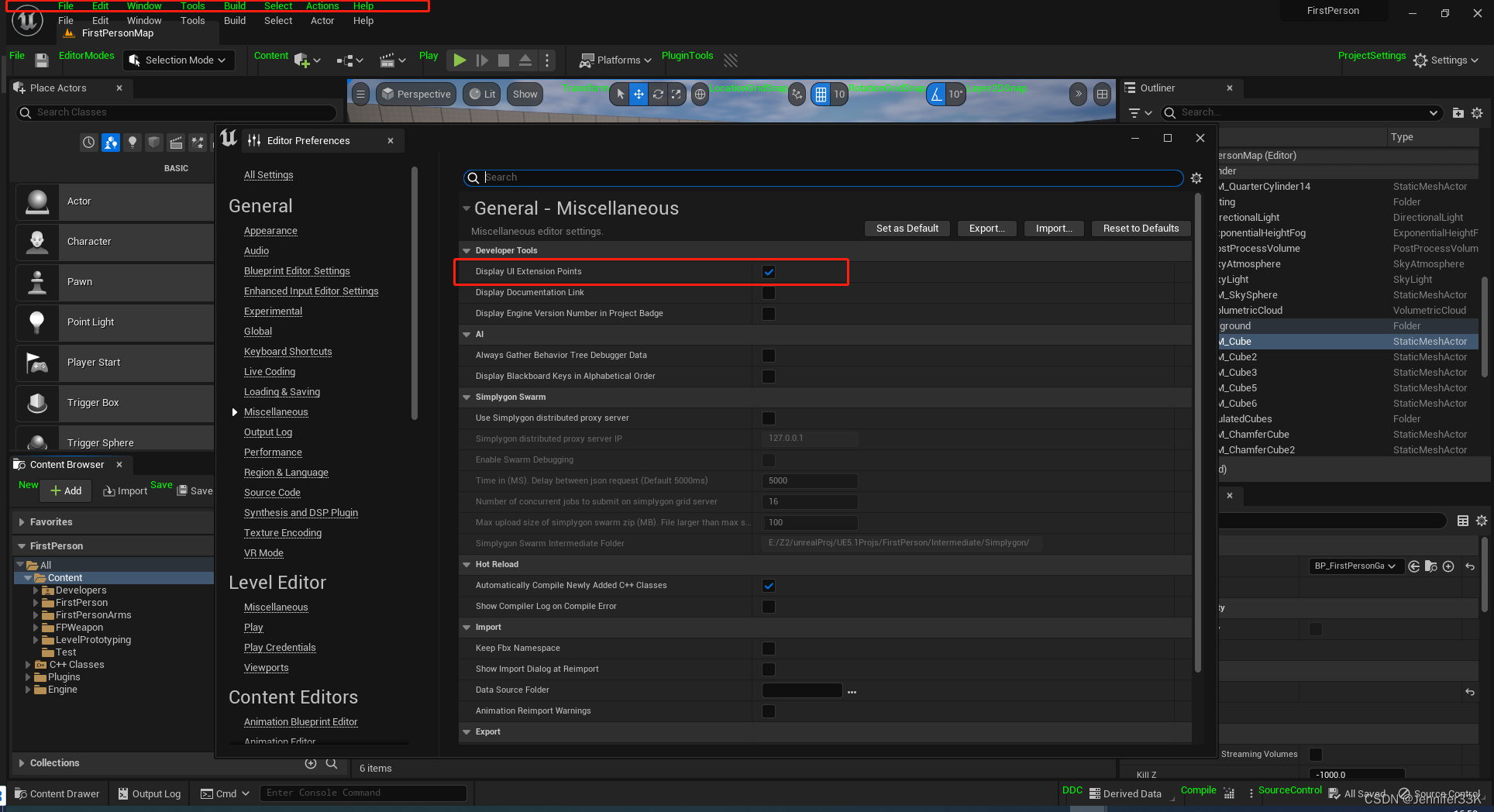
Task: Open the Perspective viewport dropdown
Action: [416, 94]
